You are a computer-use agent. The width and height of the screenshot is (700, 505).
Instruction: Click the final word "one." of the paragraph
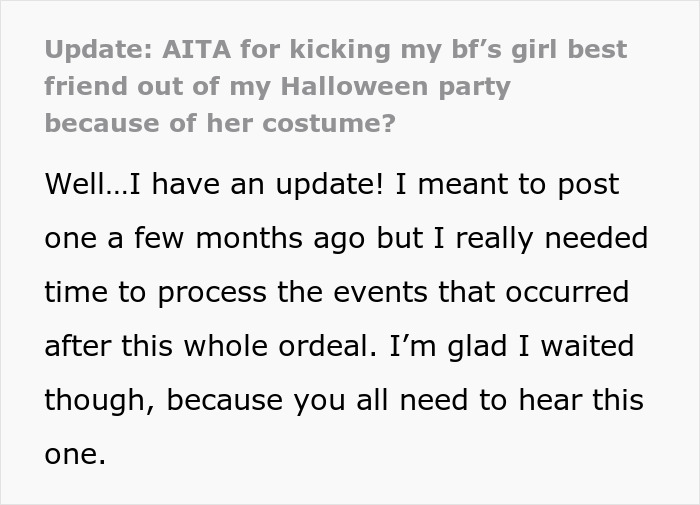74,455
